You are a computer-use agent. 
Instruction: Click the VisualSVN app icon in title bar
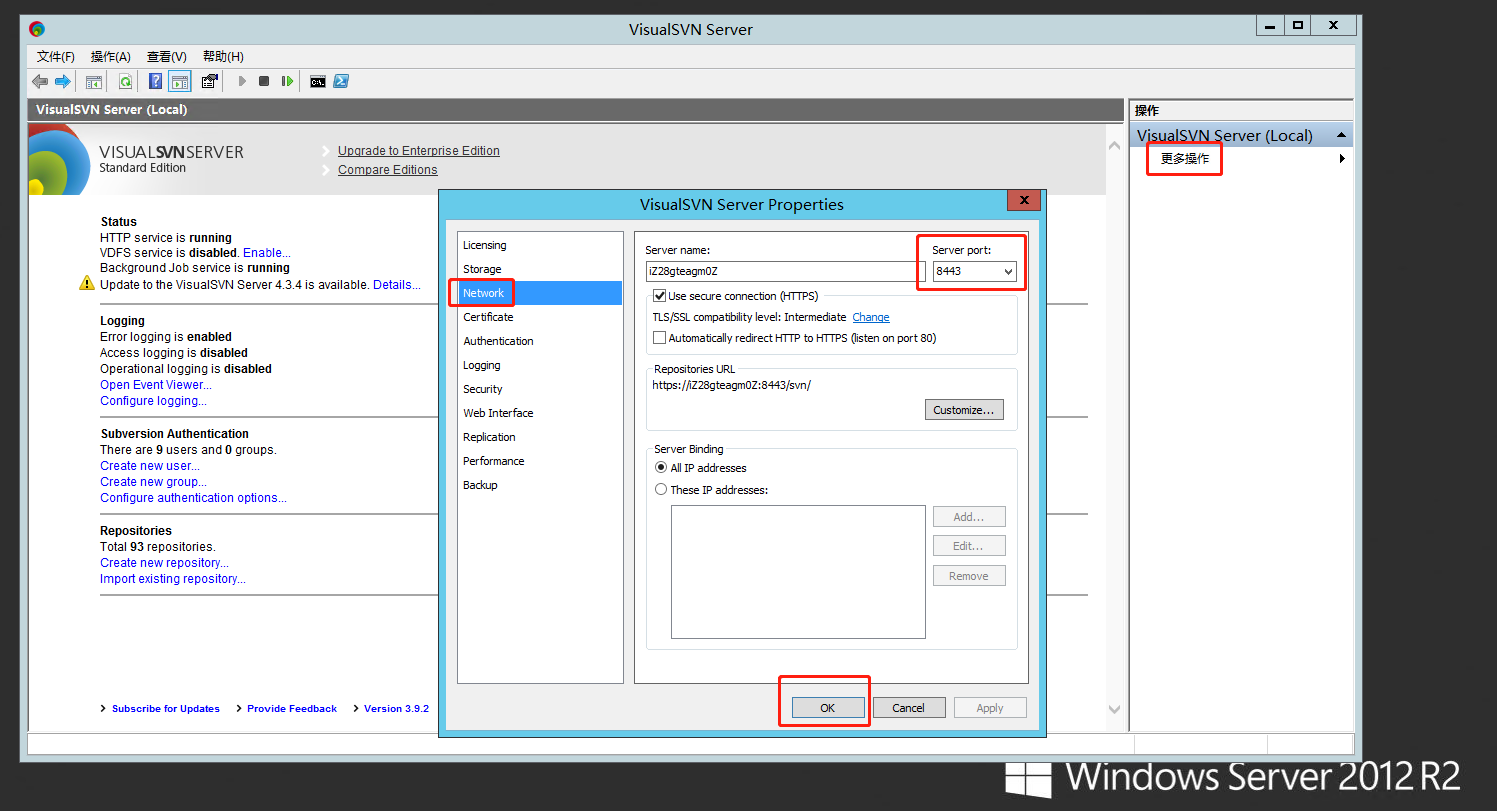tap(37, 29)
